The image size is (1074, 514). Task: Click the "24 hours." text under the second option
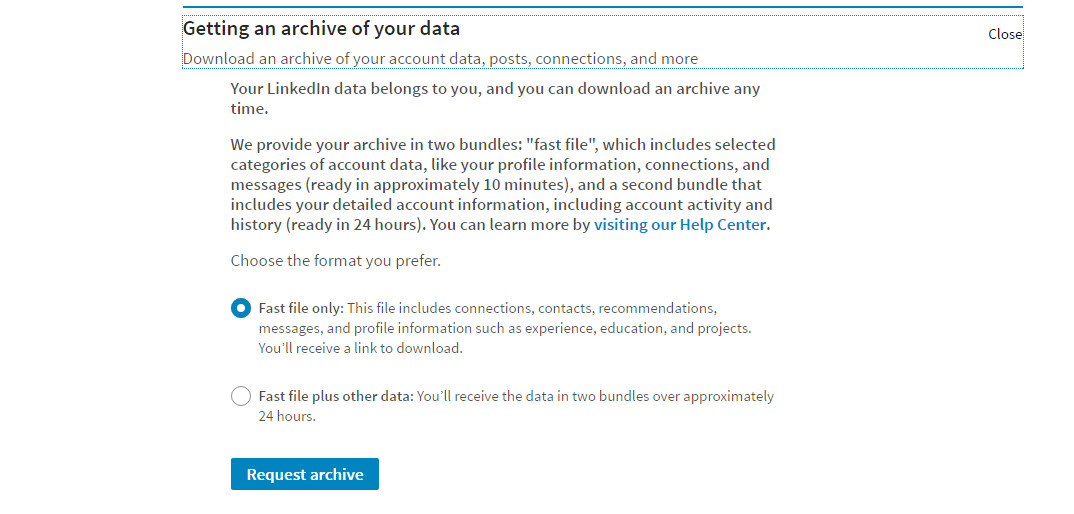click(x=287, y=416)
